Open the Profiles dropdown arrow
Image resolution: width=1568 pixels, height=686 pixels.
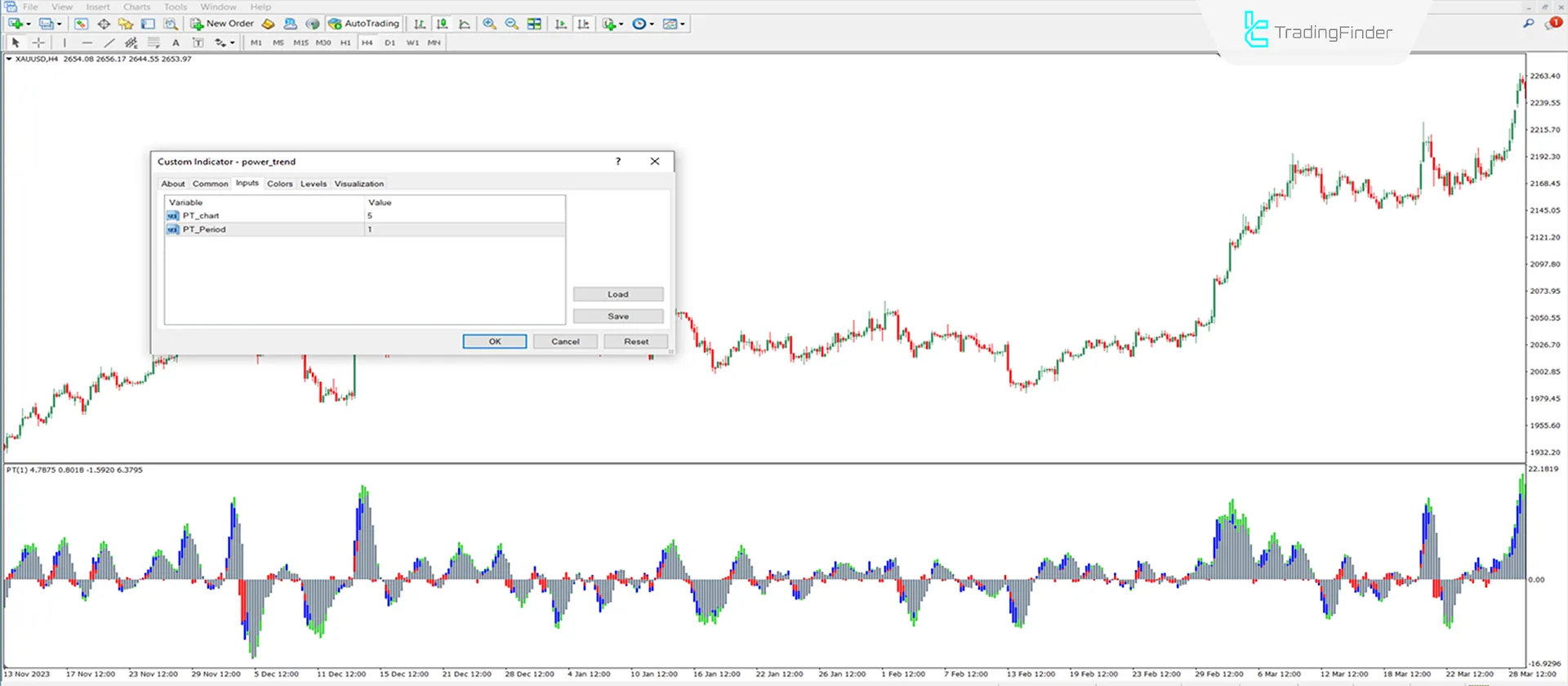tap(60, 24)
